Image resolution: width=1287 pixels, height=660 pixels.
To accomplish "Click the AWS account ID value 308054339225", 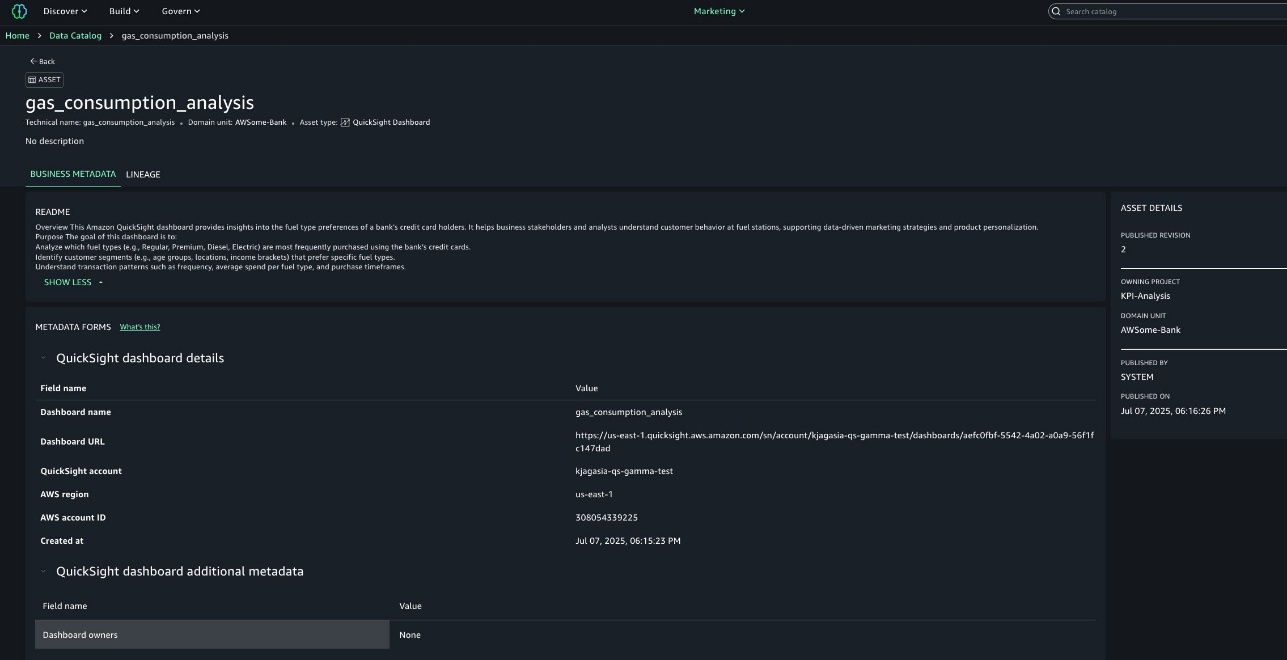I will [606, 518].
